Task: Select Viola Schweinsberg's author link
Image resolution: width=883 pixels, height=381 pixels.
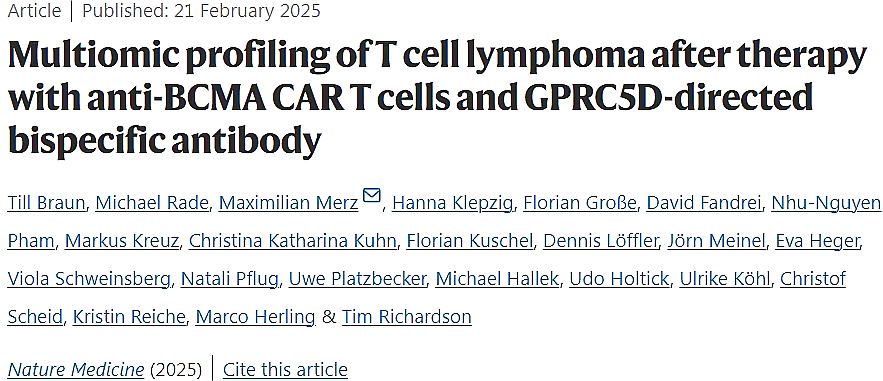Action: point(90,279)
